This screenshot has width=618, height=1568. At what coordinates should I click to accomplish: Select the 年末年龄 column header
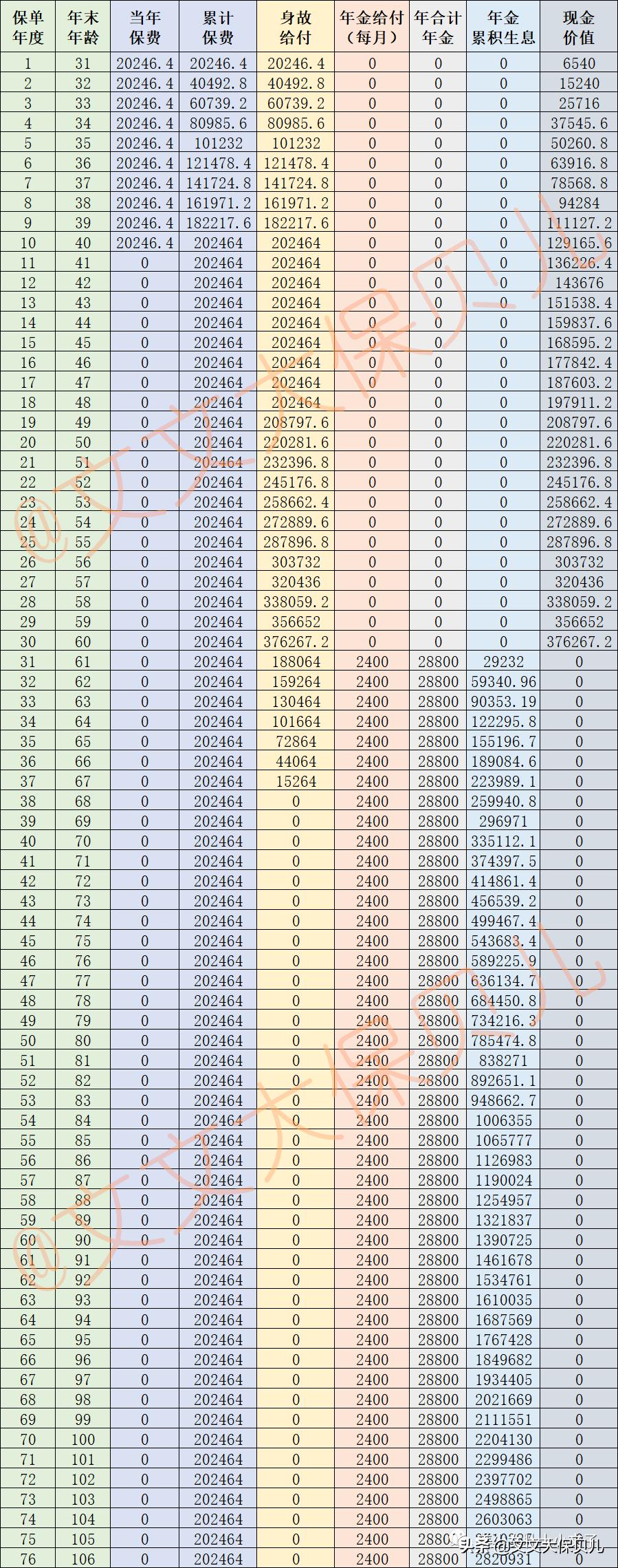83,28
